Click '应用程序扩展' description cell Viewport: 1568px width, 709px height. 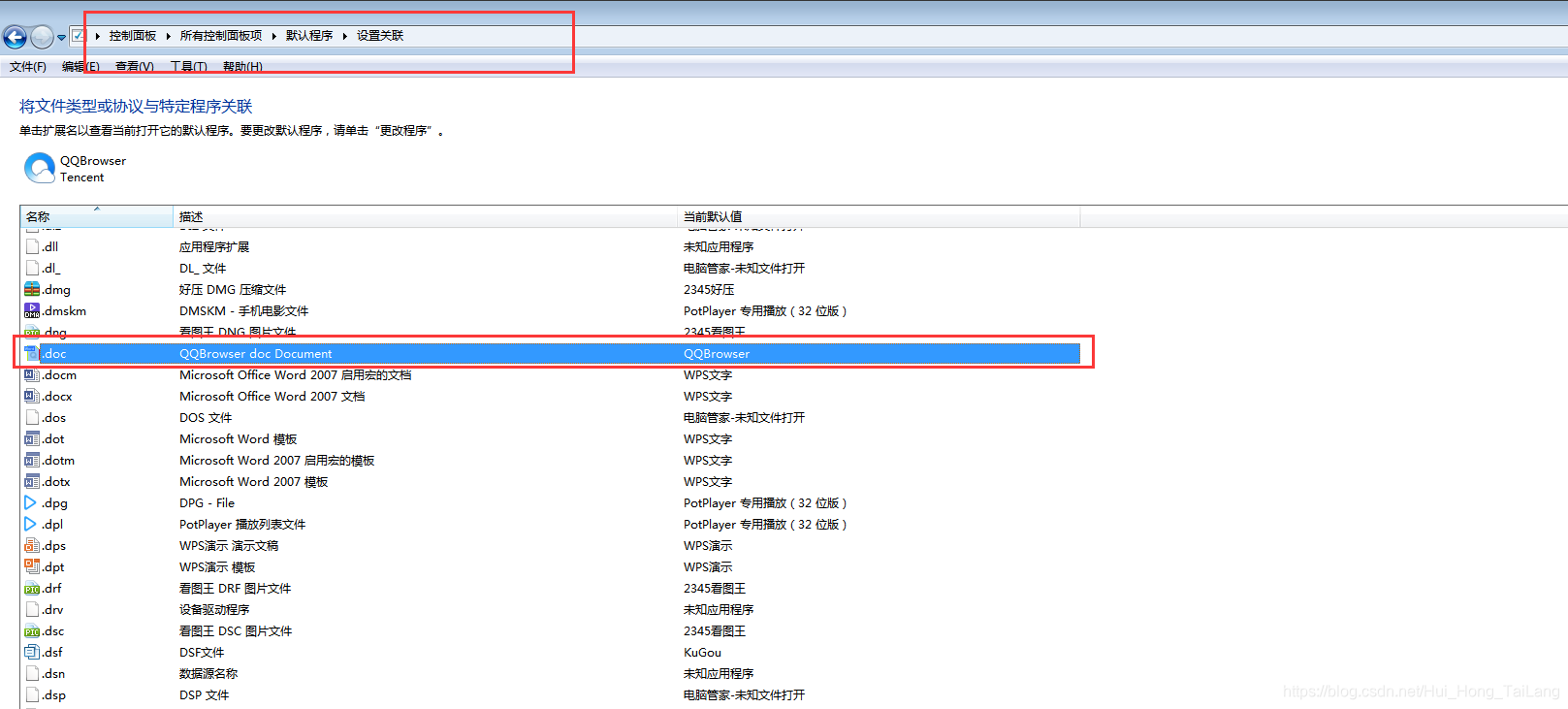[214, 247]
